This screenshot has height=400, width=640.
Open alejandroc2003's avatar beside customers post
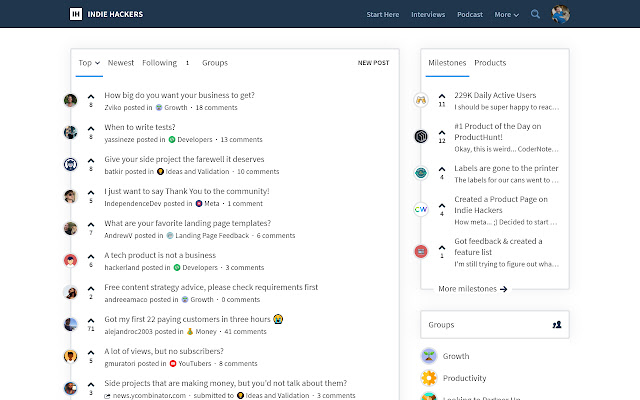70,324
